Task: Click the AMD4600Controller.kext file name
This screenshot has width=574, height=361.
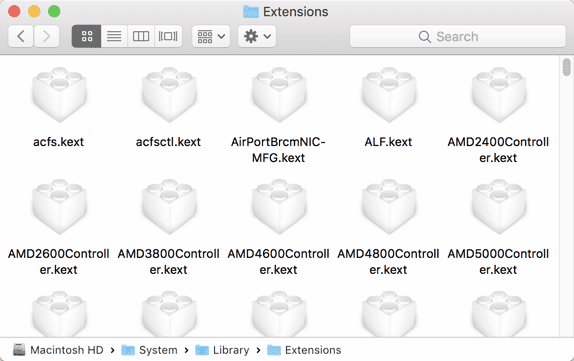Action: tap(278, 262)
